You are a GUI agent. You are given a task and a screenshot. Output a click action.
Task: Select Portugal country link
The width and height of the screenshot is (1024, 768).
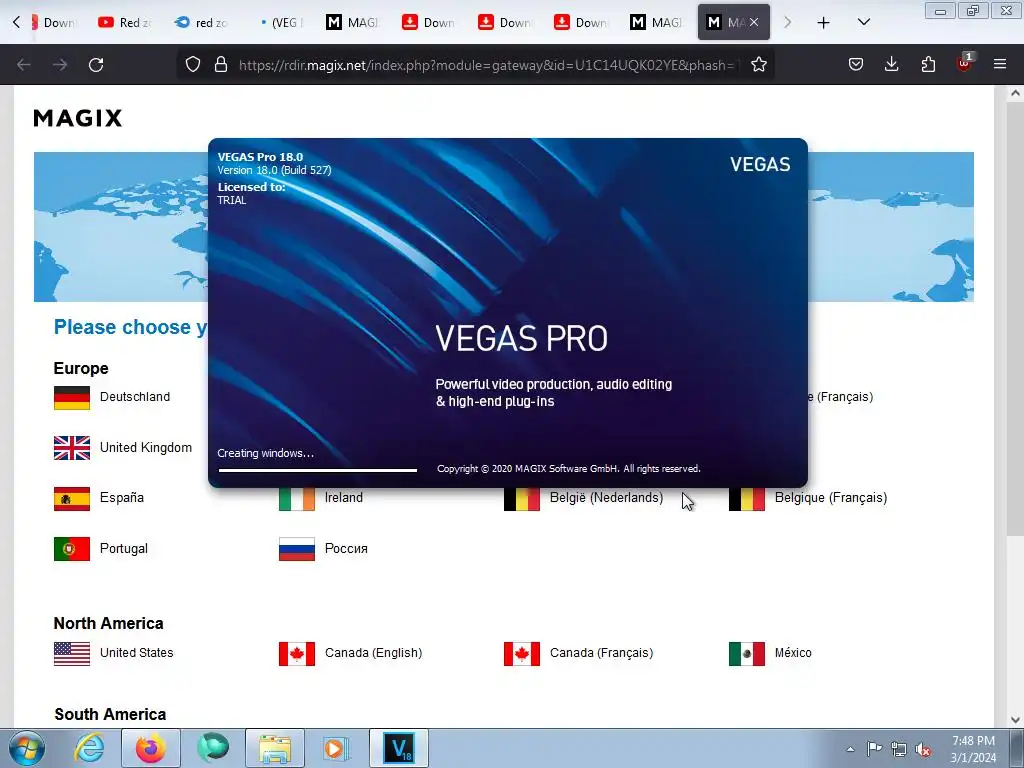pyautogui.click(x=123, y=549)
